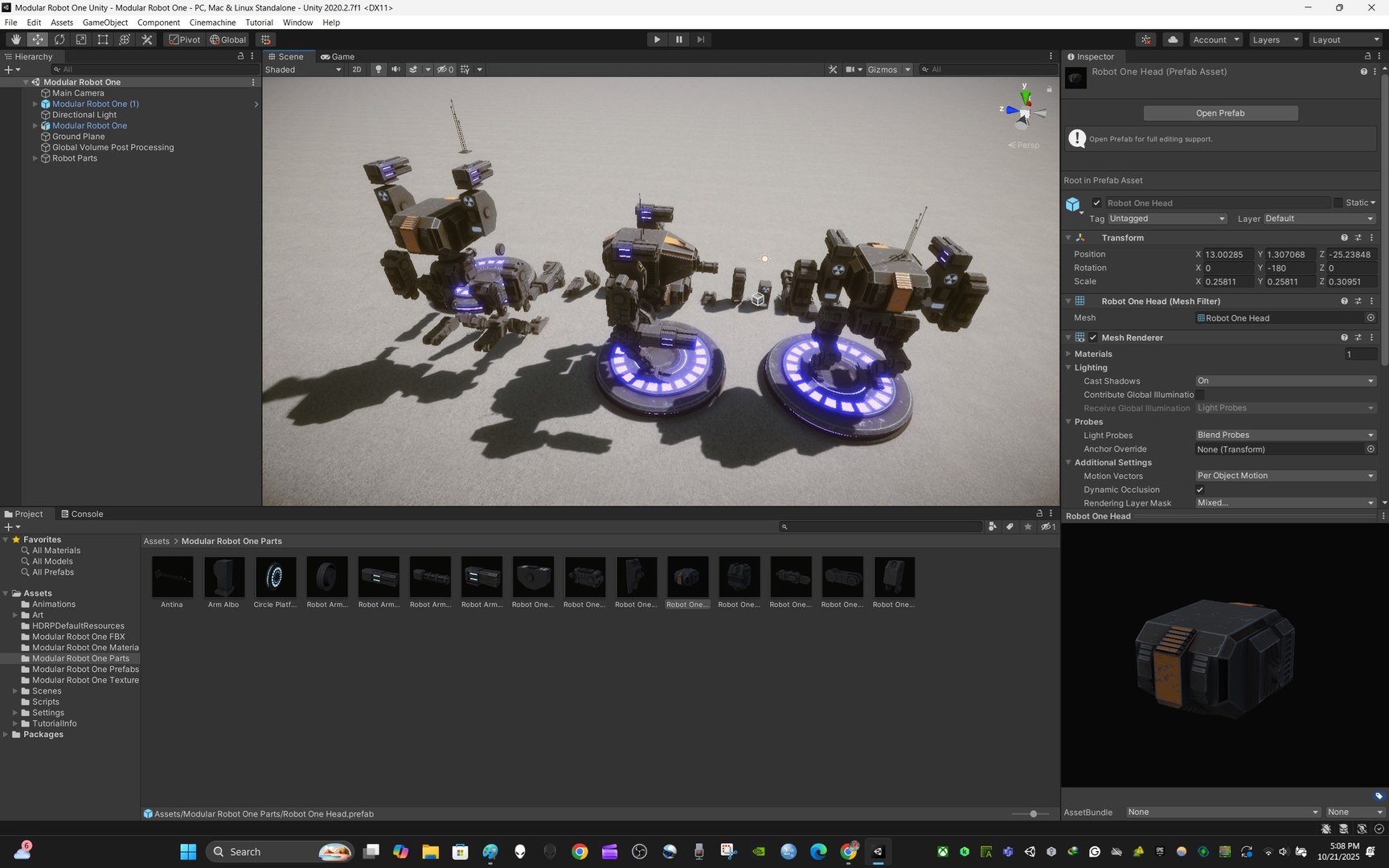Click Assets in Project breadcrumb
Image resolution: width=1389 pixels, height=868 pixels.
(157, 541)
